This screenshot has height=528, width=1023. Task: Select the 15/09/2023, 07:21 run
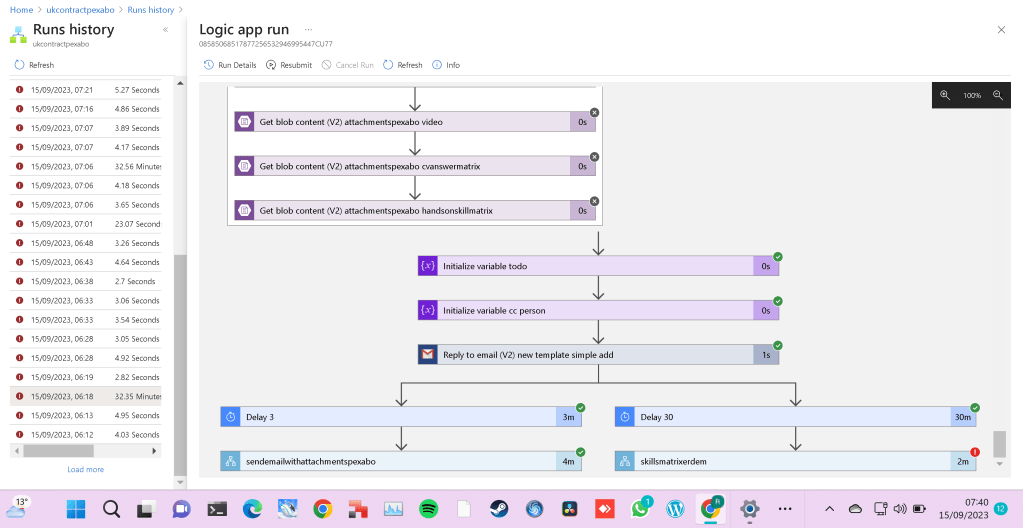coord(85,89)
